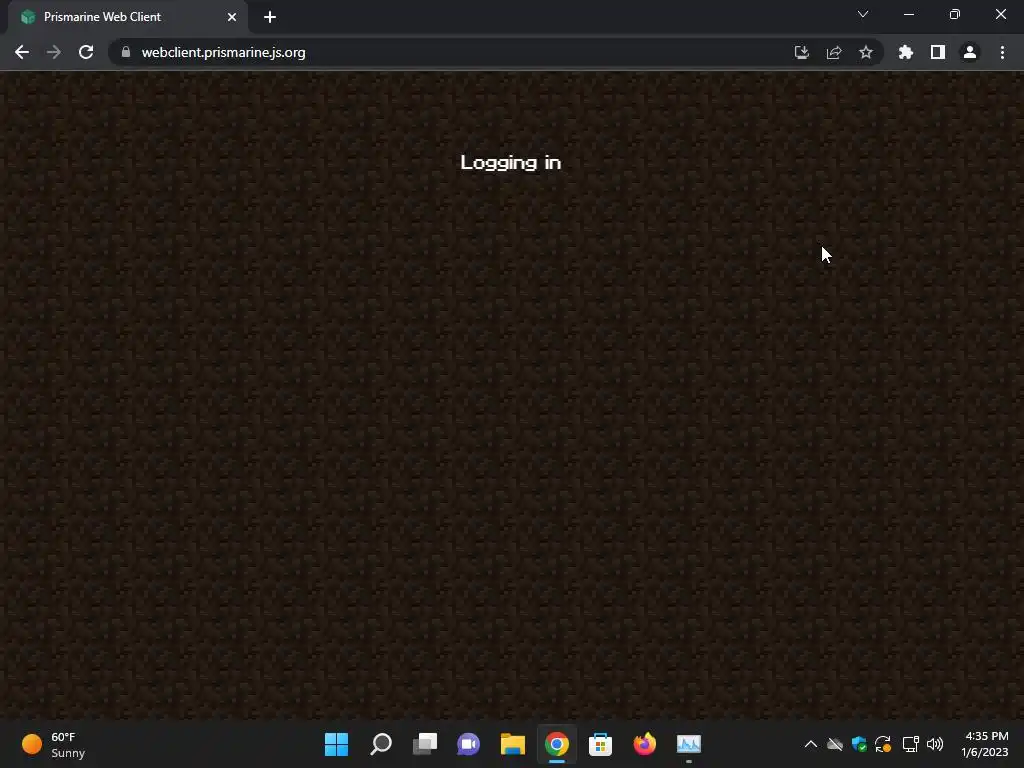Open Microsoft Store from taskbar
1024x768 pixels.
click(x=600, y=744)
